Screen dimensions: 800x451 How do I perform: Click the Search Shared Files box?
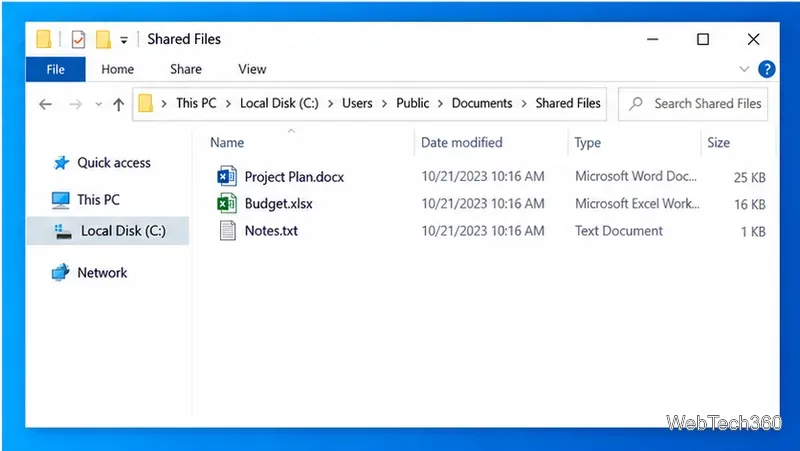point(693,104)
